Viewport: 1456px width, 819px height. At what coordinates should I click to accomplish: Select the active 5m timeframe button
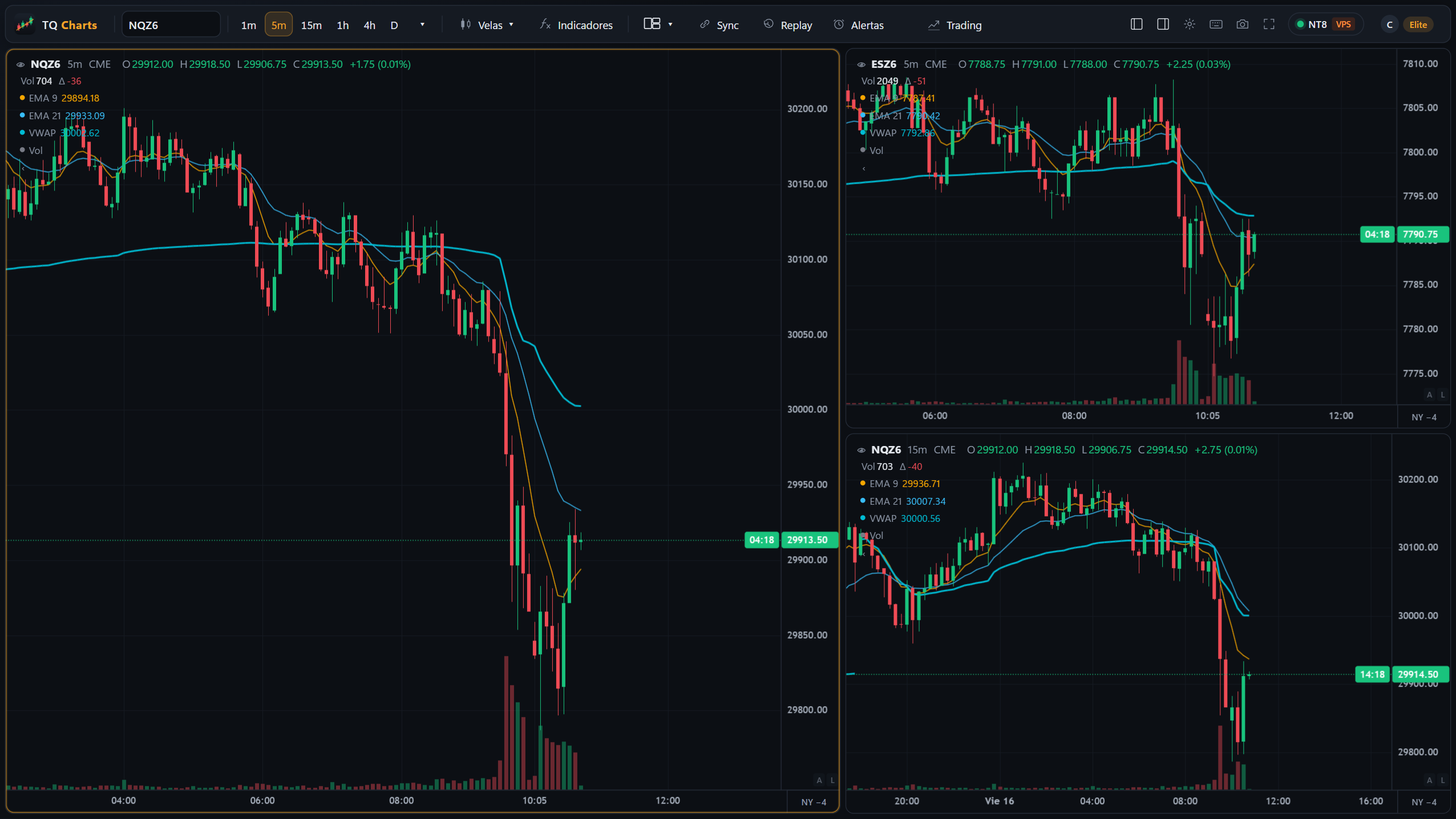(278, 25)
